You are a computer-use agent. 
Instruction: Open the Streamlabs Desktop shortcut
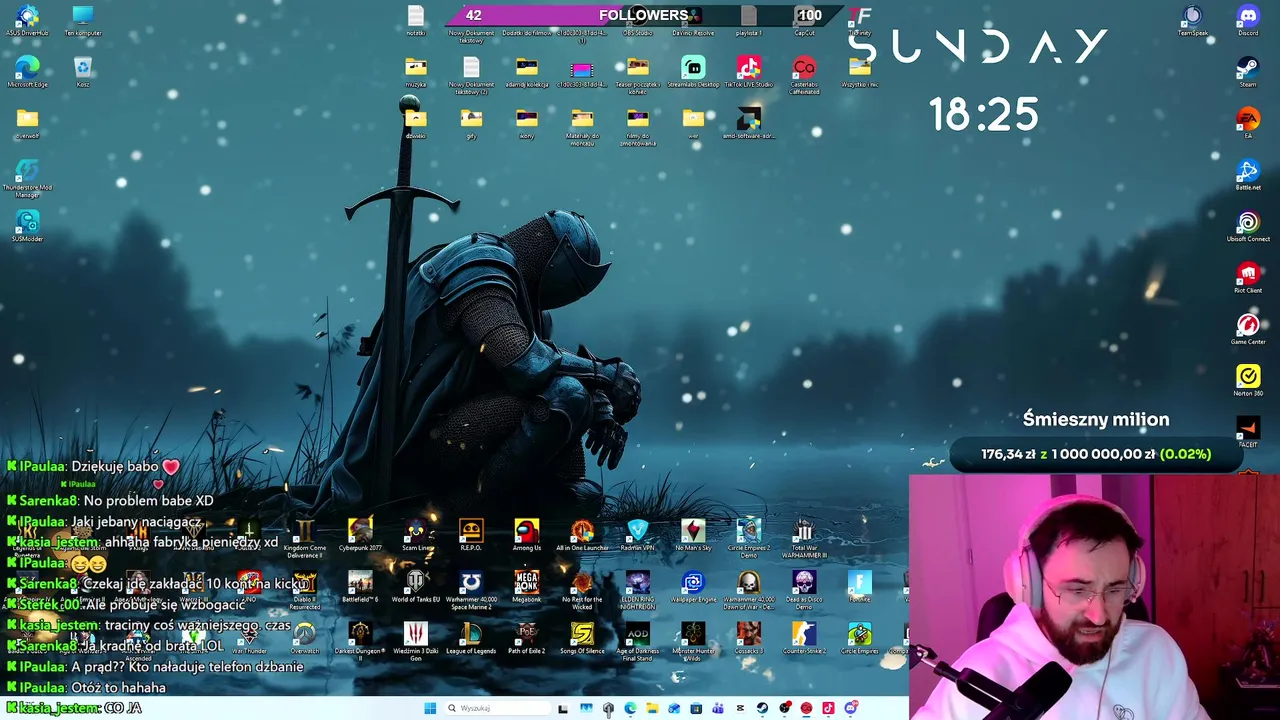pyautogui.click(x=693, y=72)
